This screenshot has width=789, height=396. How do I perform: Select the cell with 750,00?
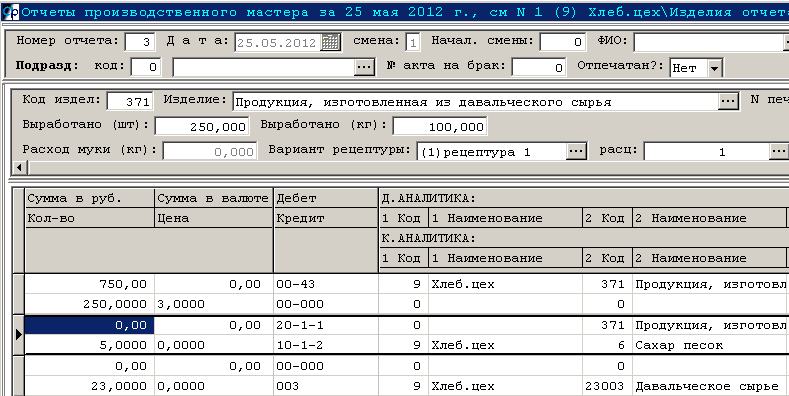pos(90,284)
